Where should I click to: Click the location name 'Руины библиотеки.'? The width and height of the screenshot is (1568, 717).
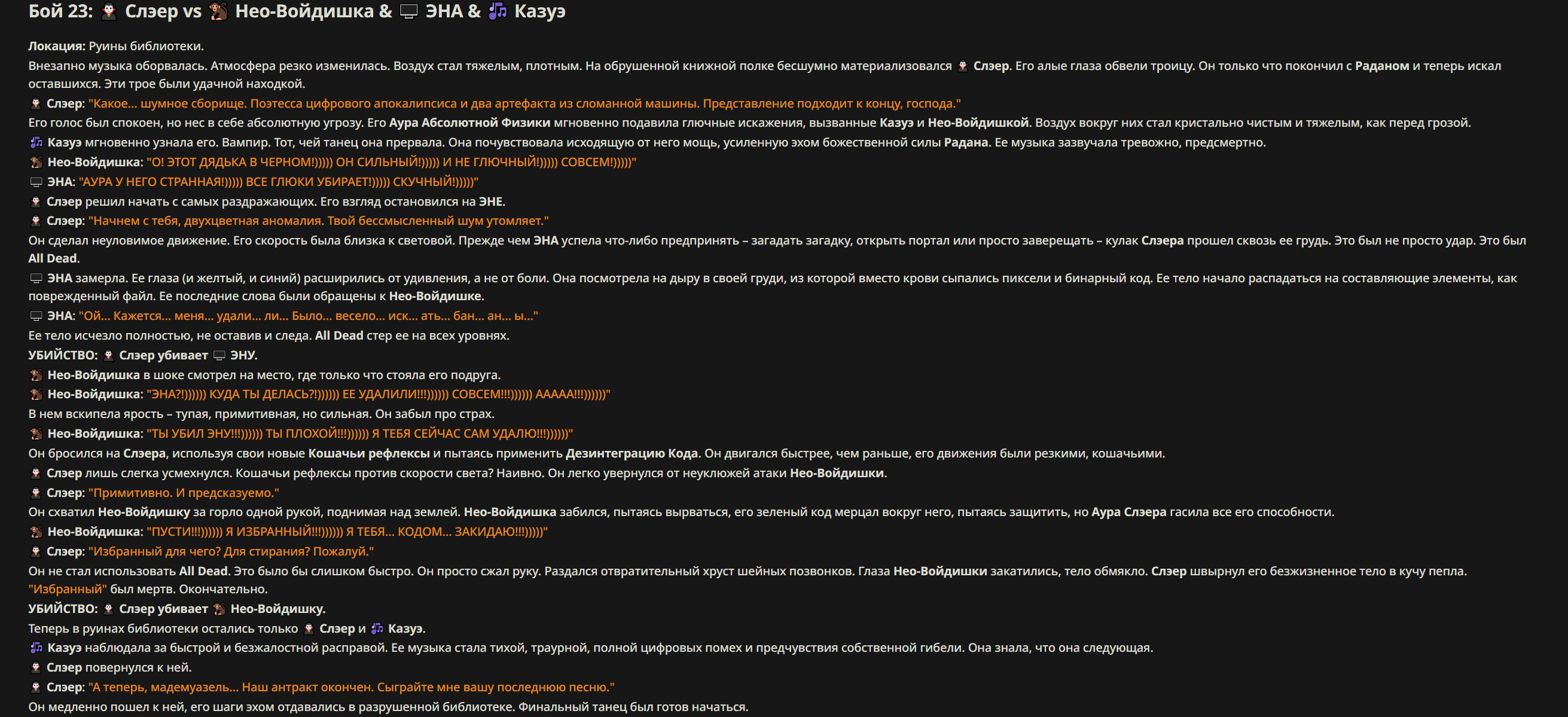pos(146,46)
